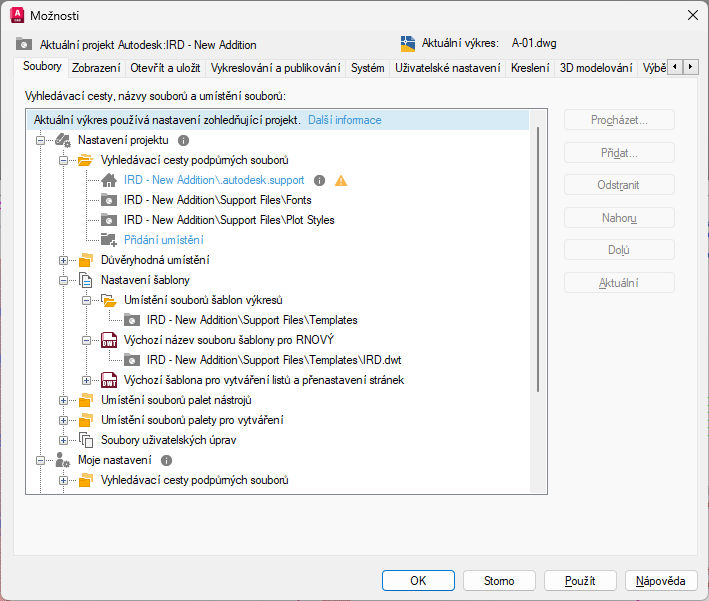Click the folder icon of Umístění souborů palety pro vytváření
Image resolution: width=709 pixels, height=601 pixels.
85,420
